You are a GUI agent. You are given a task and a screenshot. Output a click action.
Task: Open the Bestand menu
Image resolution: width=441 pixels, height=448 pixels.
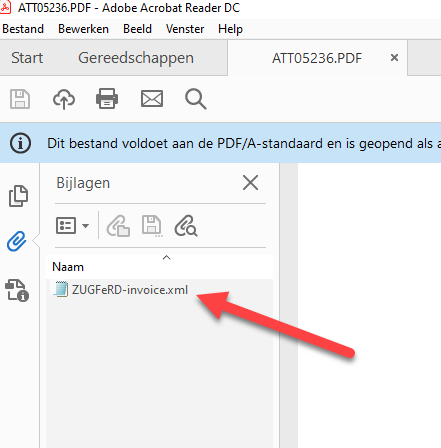(23, 29)
